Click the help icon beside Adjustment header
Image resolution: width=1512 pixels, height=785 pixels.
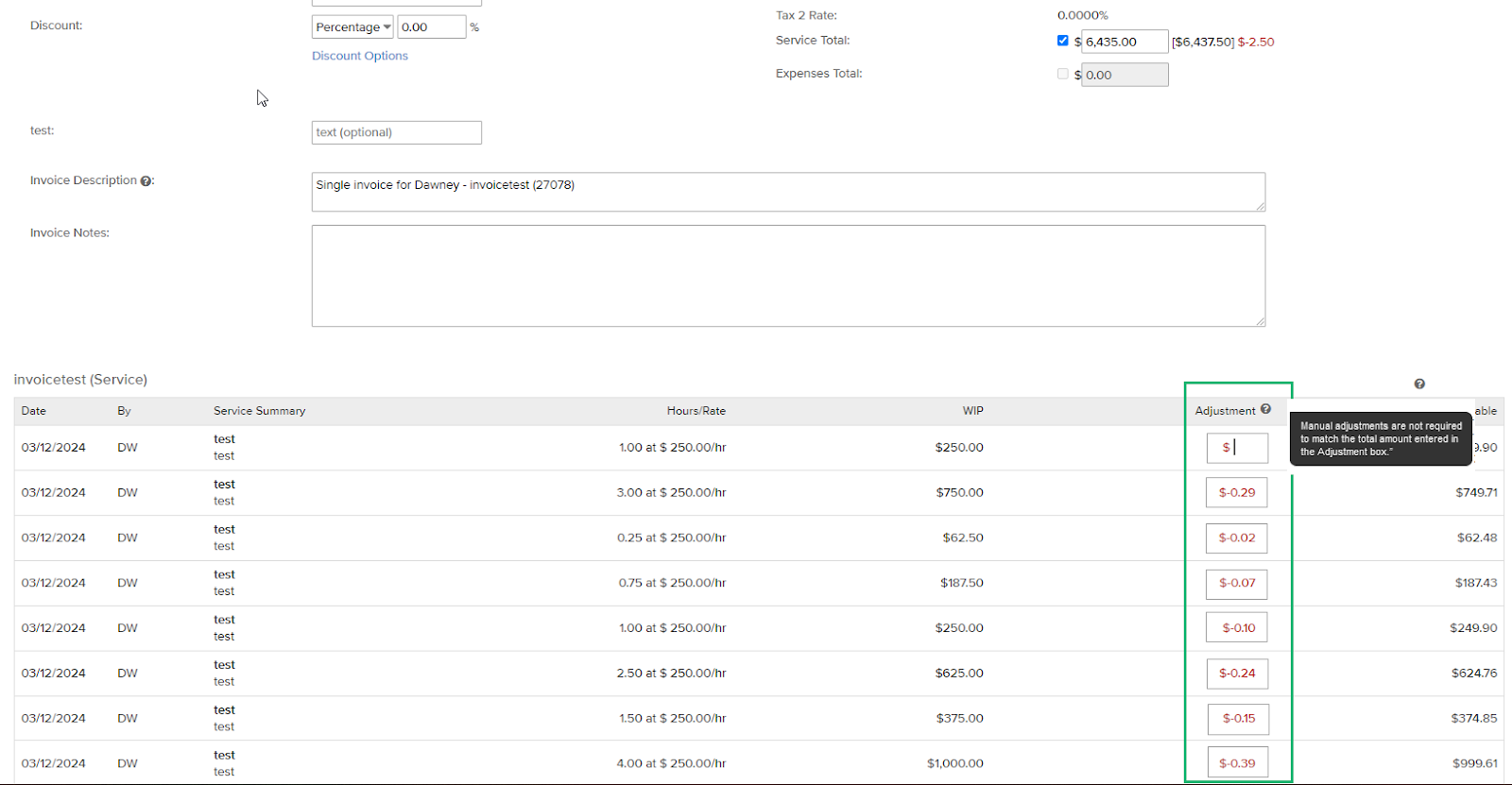point(1265,409)
